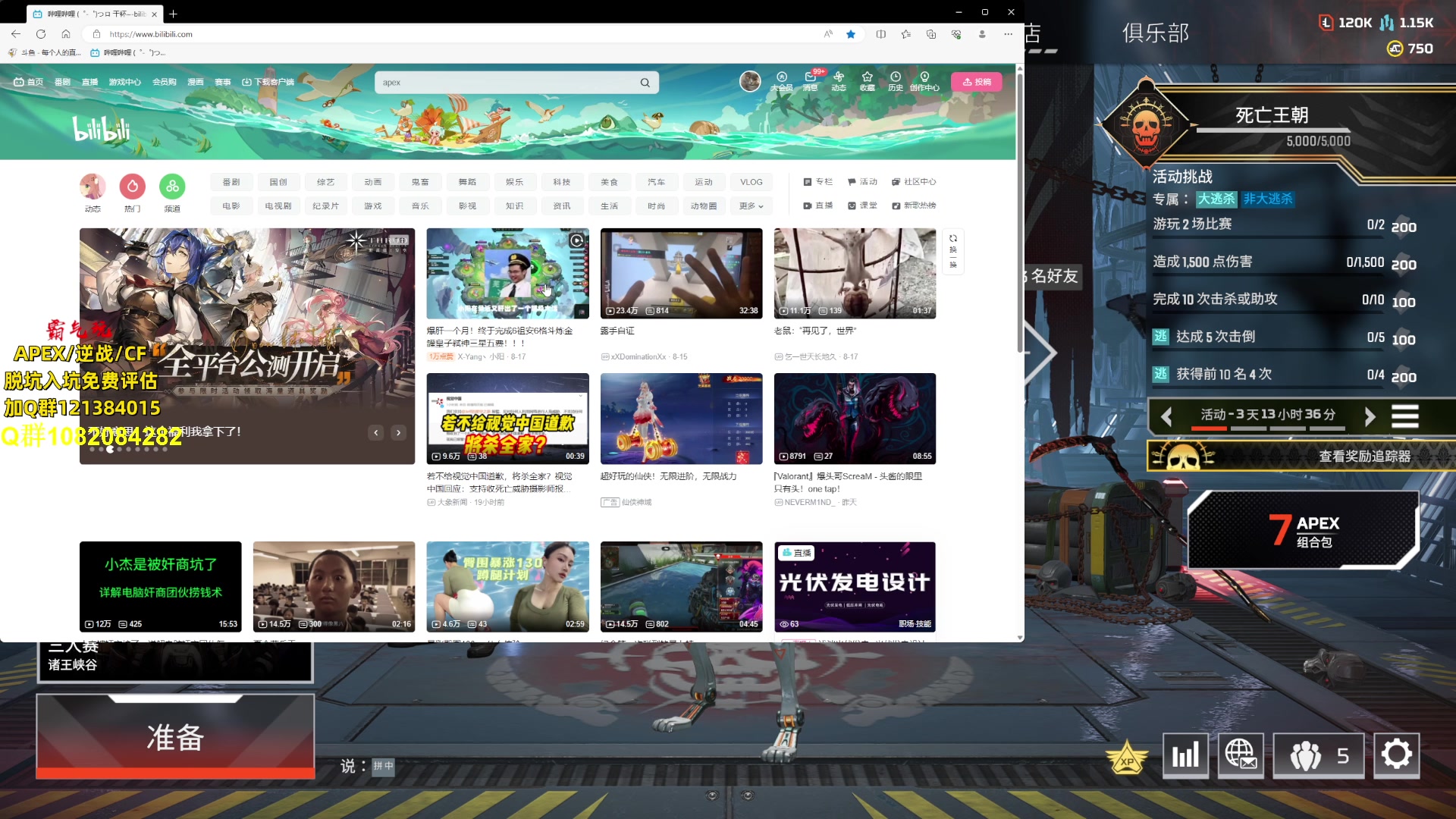
Task: Click the bilibili search box containing apex
Action: (x=516, y=83)
